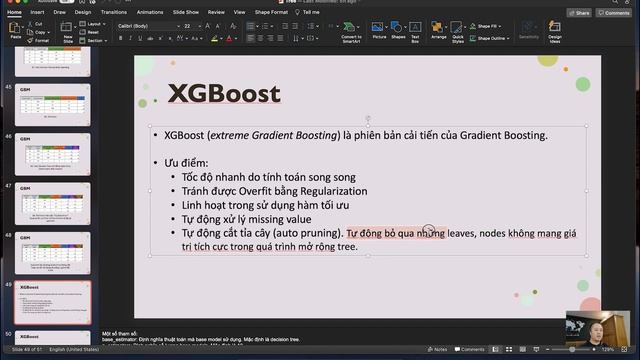Toggle subscript formatting
Screen dimensions: 640x360
(170, 38)
